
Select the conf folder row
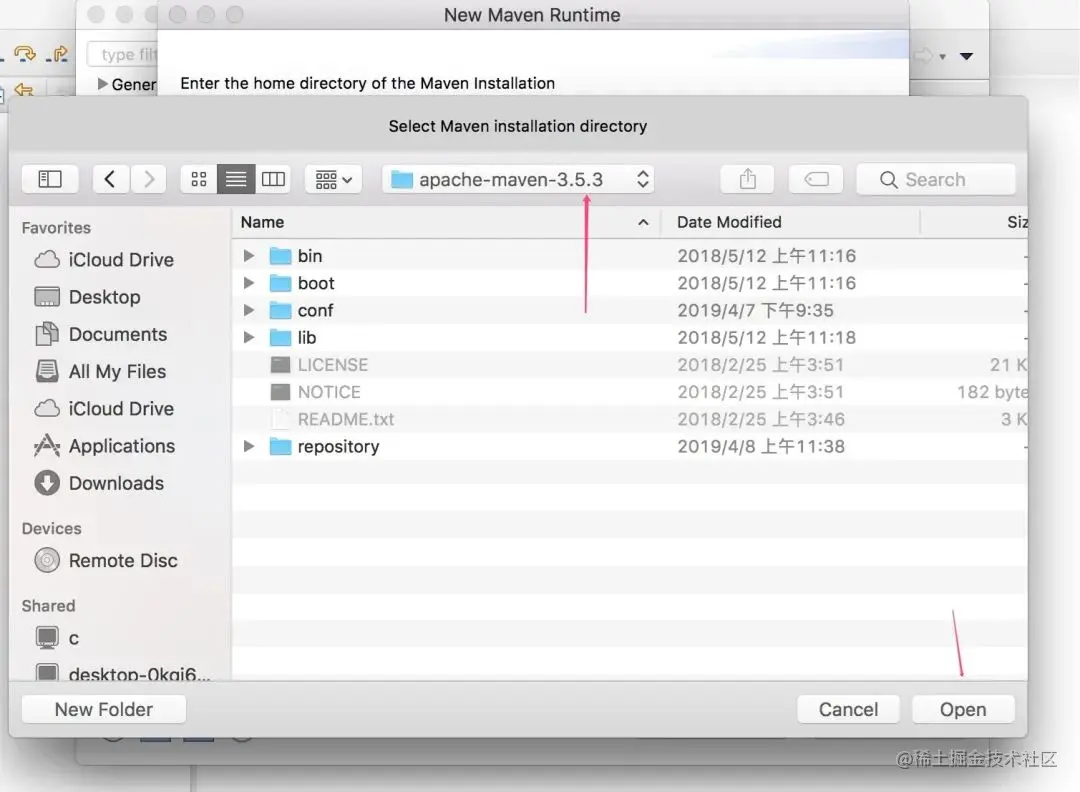click(x=630, y=311)
